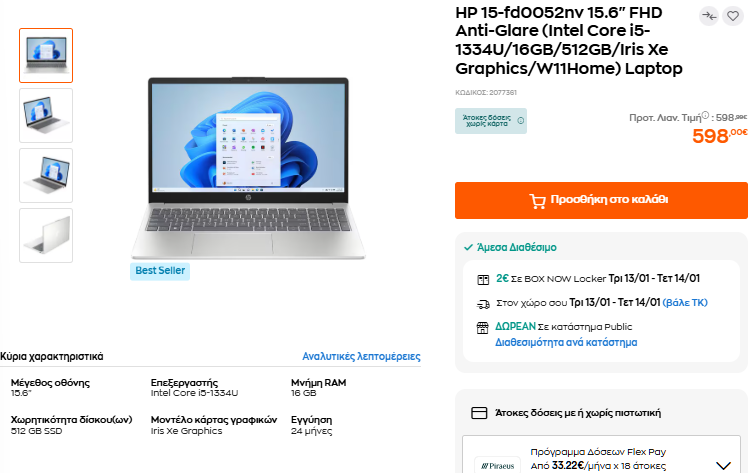
Task: Select the fourth closed-lid laptop thumbnail
Action: coord(46,235)
